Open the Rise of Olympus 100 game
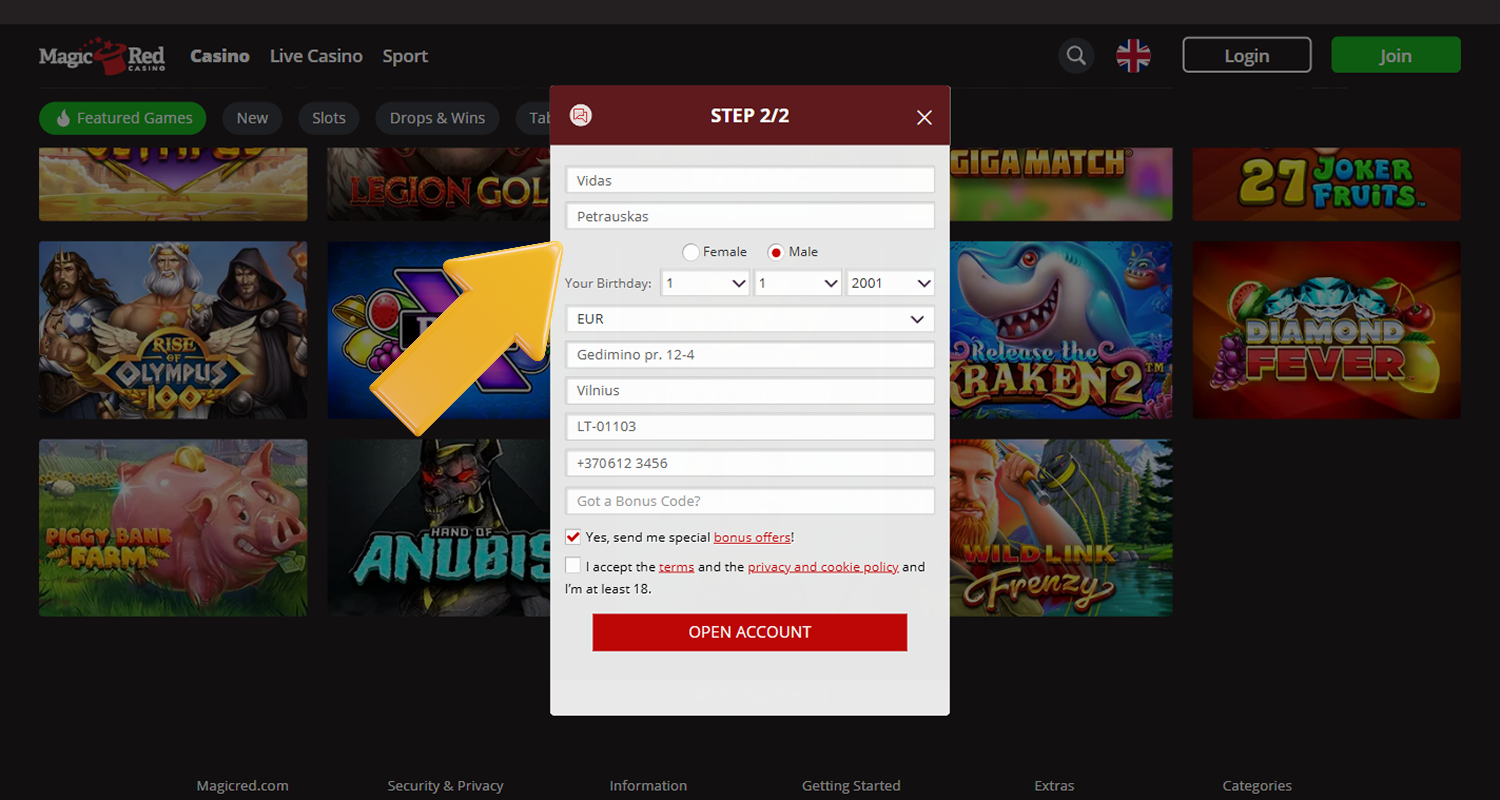This screenshot has height=800, width=1500. [x=173, y=330]
